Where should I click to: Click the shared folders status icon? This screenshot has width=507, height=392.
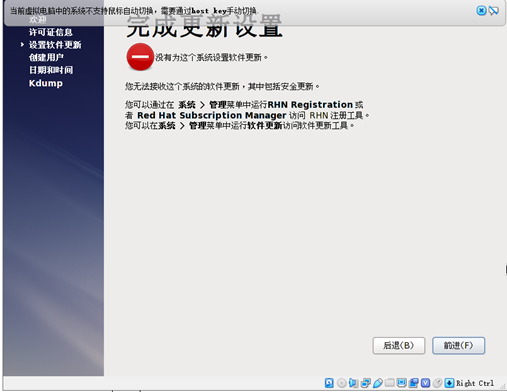click(x=390, y=382)
